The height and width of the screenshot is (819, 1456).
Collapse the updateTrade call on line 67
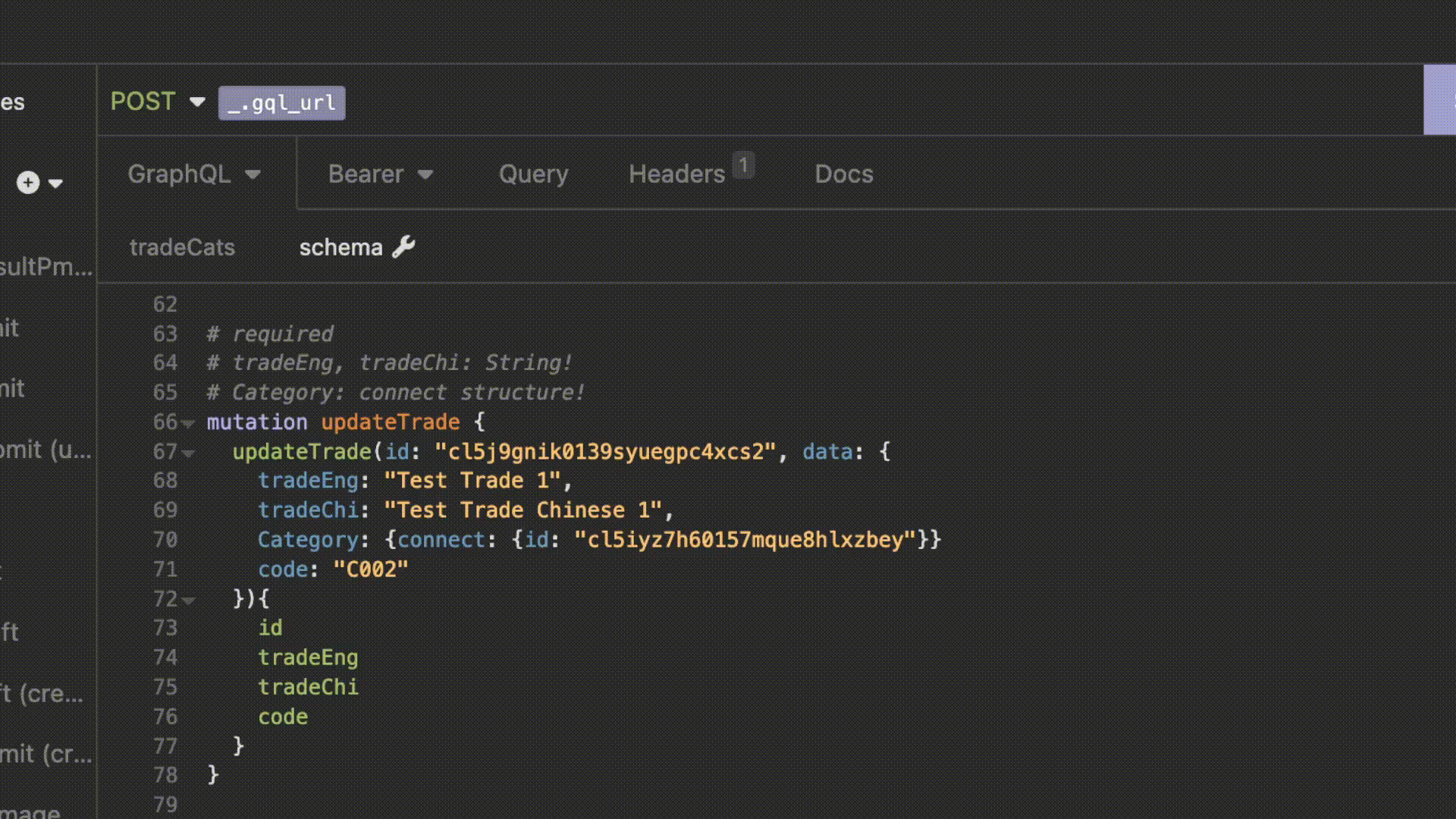tap(187, 453)
